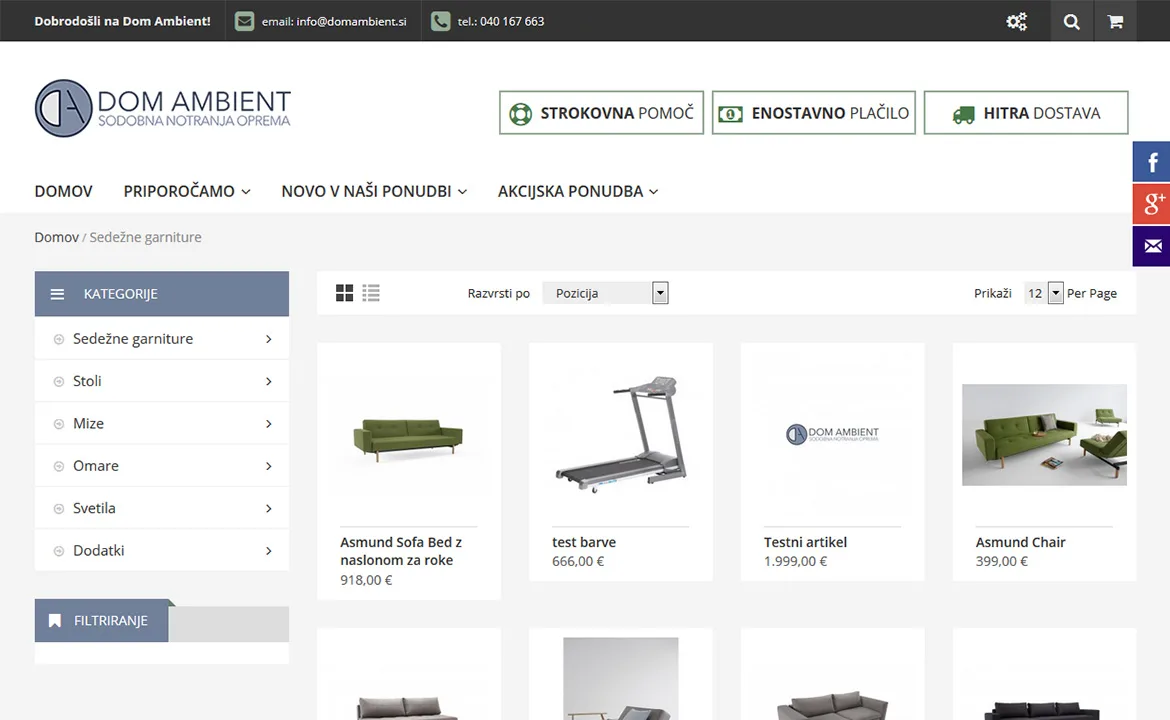
Task: Click the Asmund Chair room photo thumbnail
Action: coord(1044,435)
